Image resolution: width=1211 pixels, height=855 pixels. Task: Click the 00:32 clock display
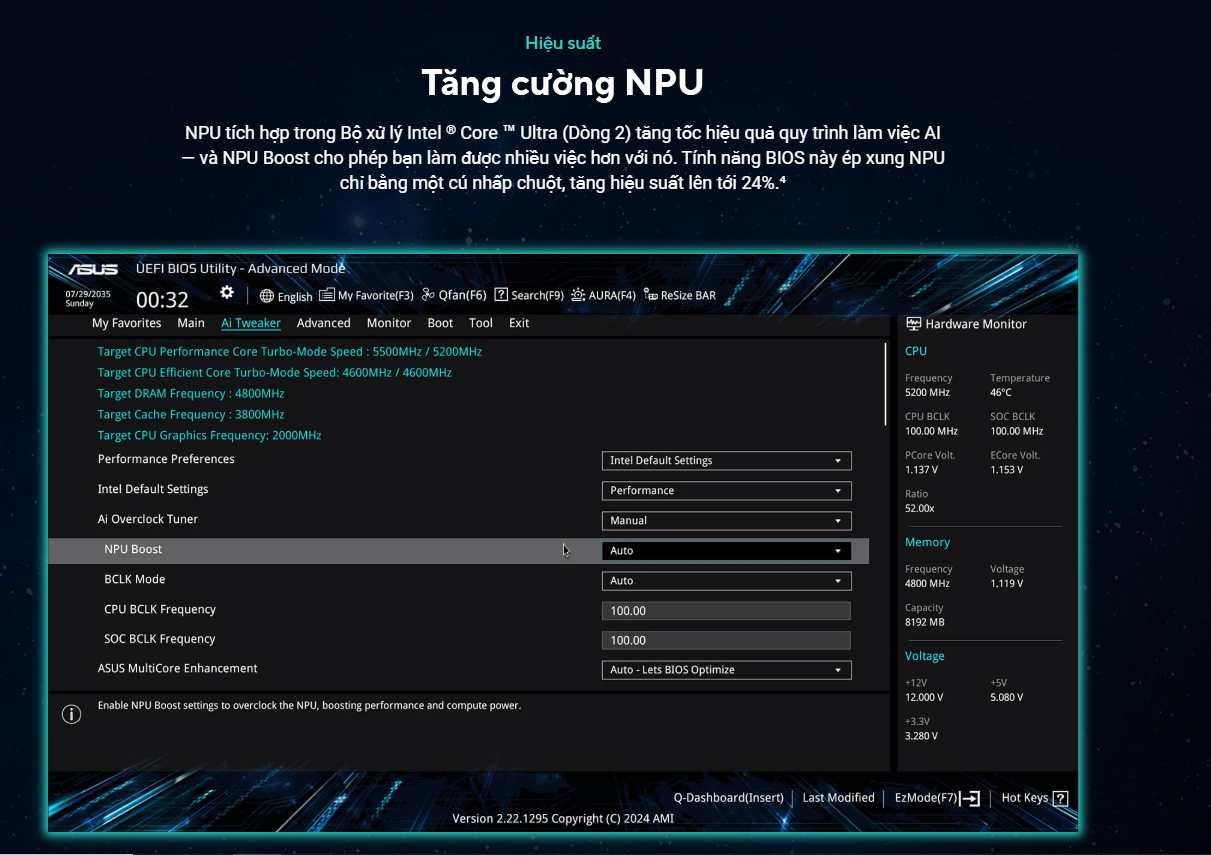coord(162,300)
